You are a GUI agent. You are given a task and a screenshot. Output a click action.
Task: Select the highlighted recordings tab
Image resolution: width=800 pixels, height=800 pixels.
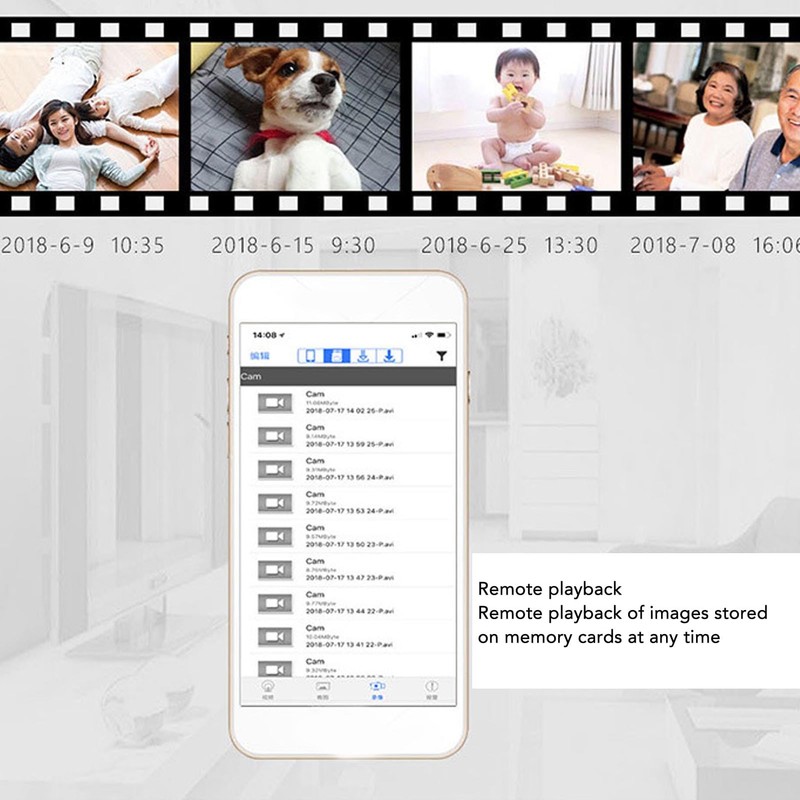click(376, 689)
